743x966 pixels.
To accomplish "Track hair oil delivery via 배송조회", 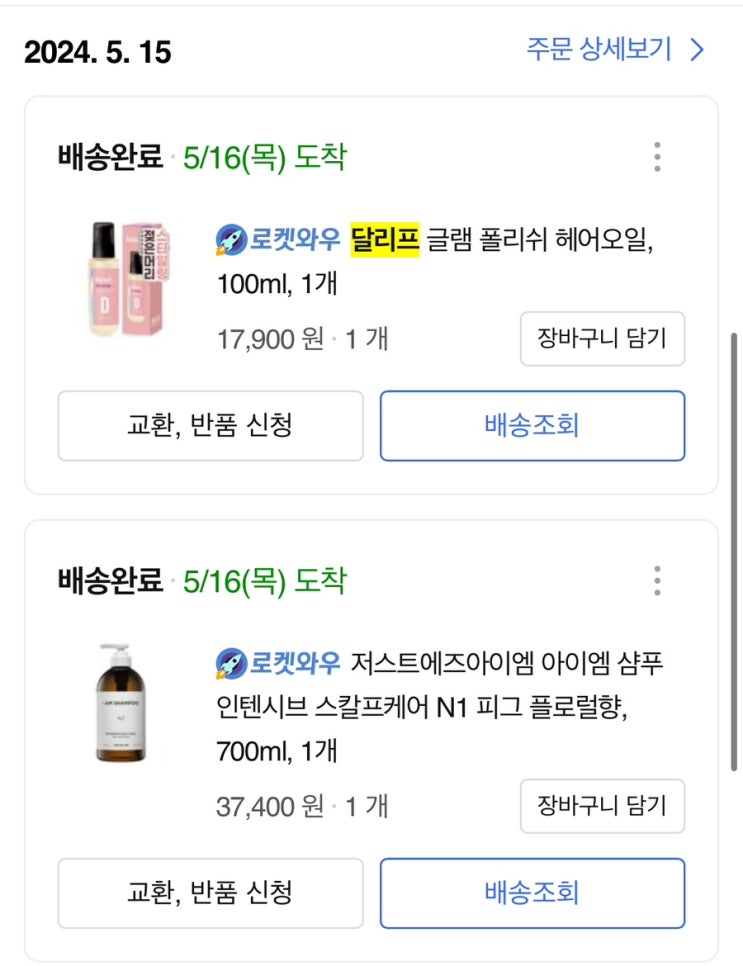I will click(532, 425).
